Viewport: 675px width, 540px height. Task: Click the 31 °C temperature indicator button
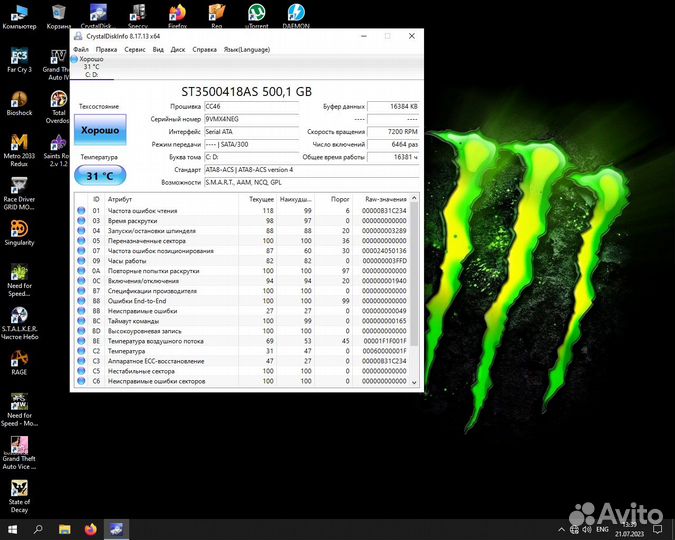pyautogui.click(x=99, y=175)
